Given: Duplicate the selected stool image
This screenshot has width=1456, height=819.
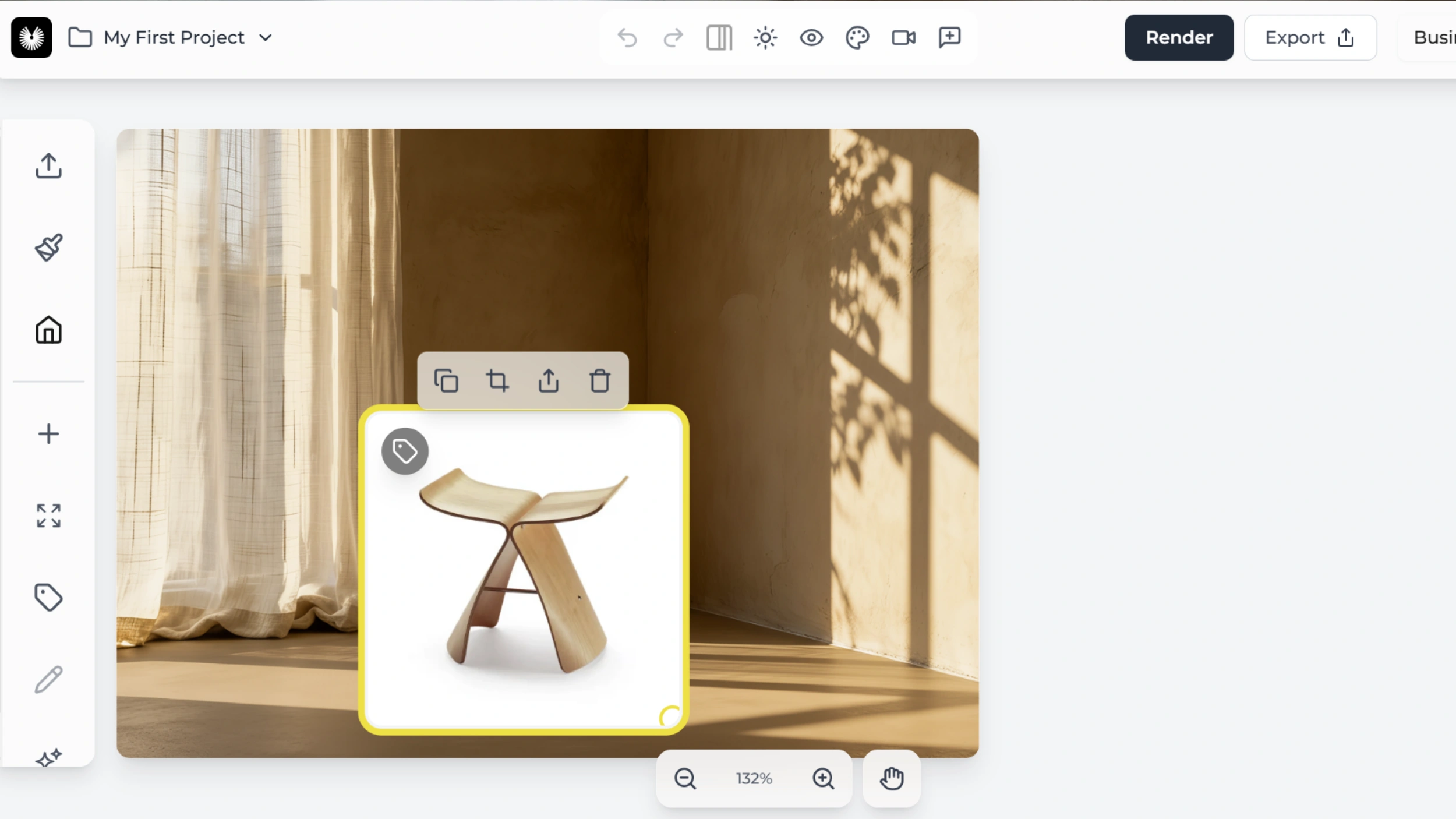Looking at the screenshot, I should (446, 381).
